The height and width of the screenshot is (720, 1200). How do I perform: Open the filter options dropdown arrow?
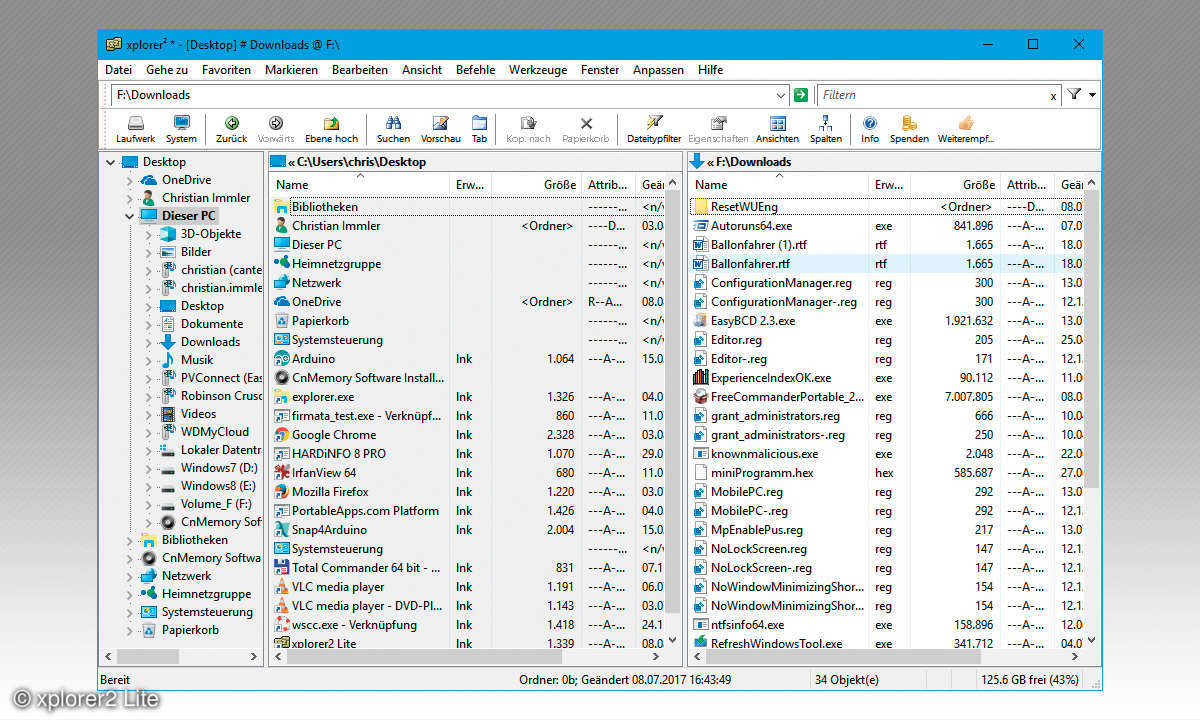[1092, 95]
